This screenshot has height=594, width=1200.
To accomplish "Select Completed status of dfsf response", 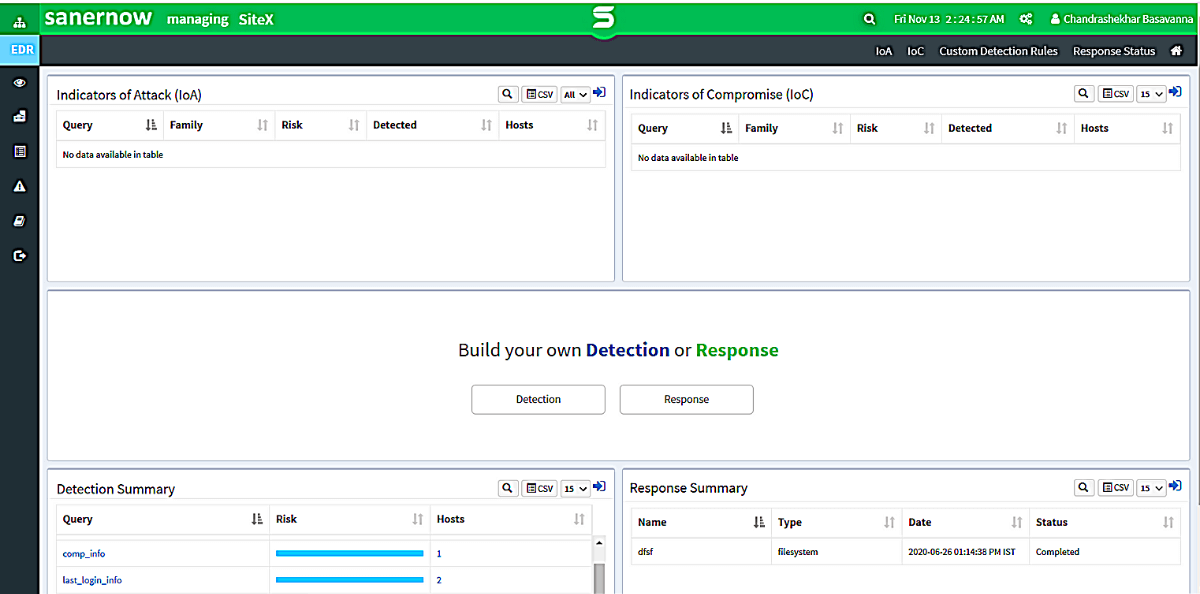I will pyautogui.click(x=1058, y=552).
